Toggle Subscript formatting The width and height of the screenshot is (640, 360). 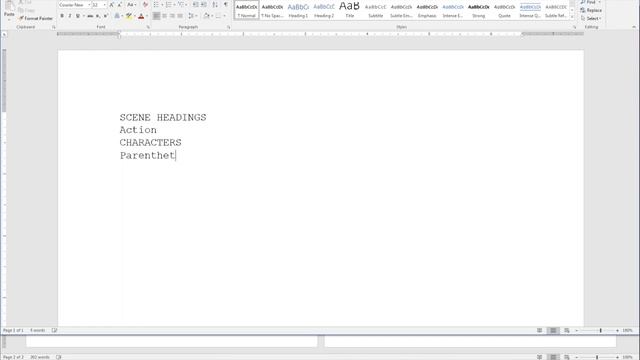98,16
